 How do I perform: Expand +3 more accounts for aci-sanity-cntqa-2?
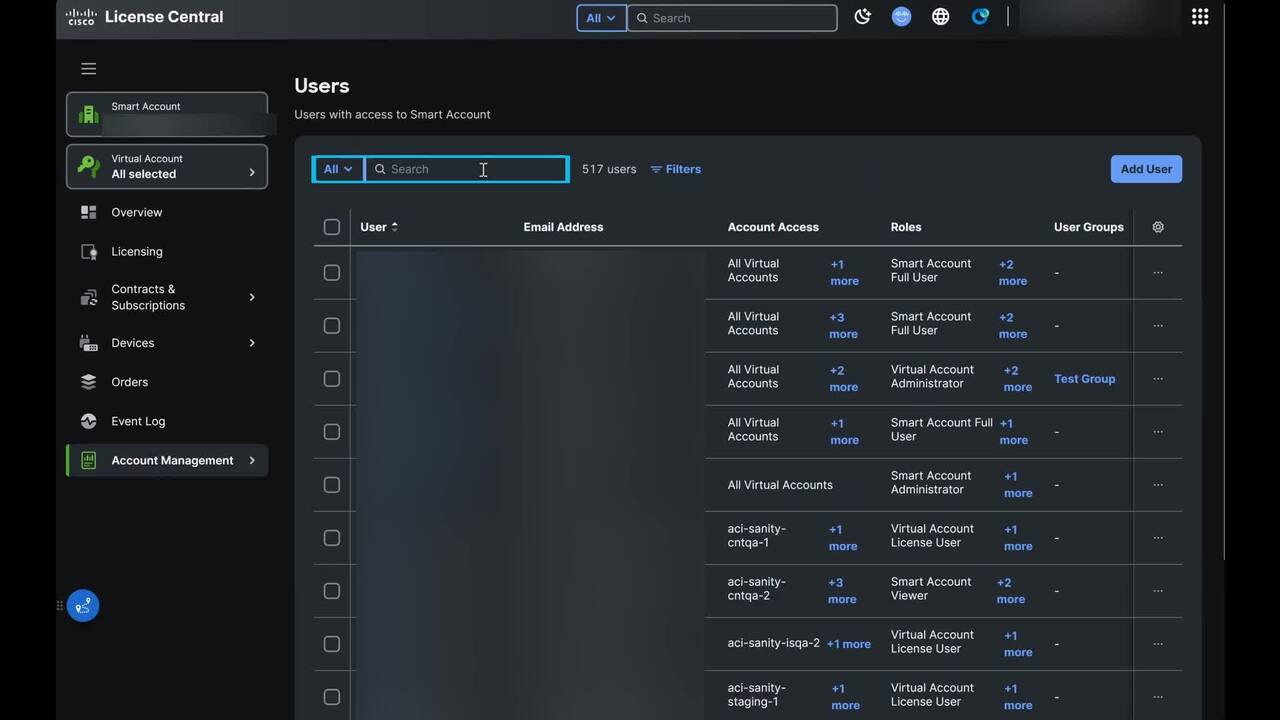click(842, 591)
